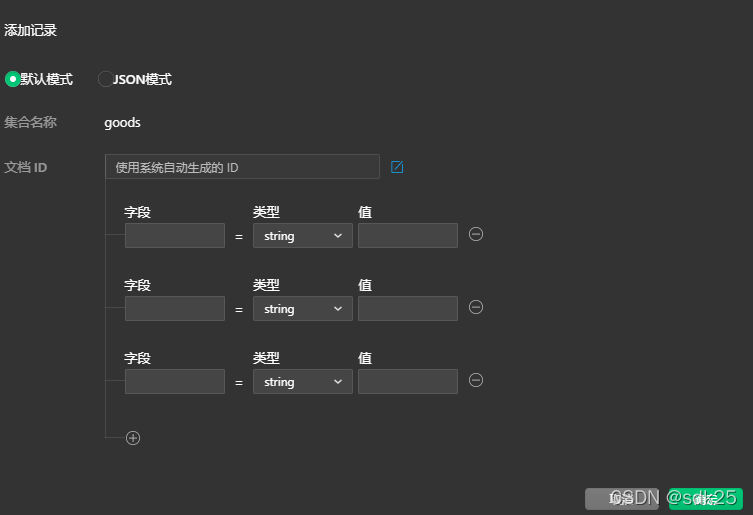Image resolution: width=753 pixels, height=515 pixels.
Task: Focus the first row's 字段 input
Action: point(175,235)
